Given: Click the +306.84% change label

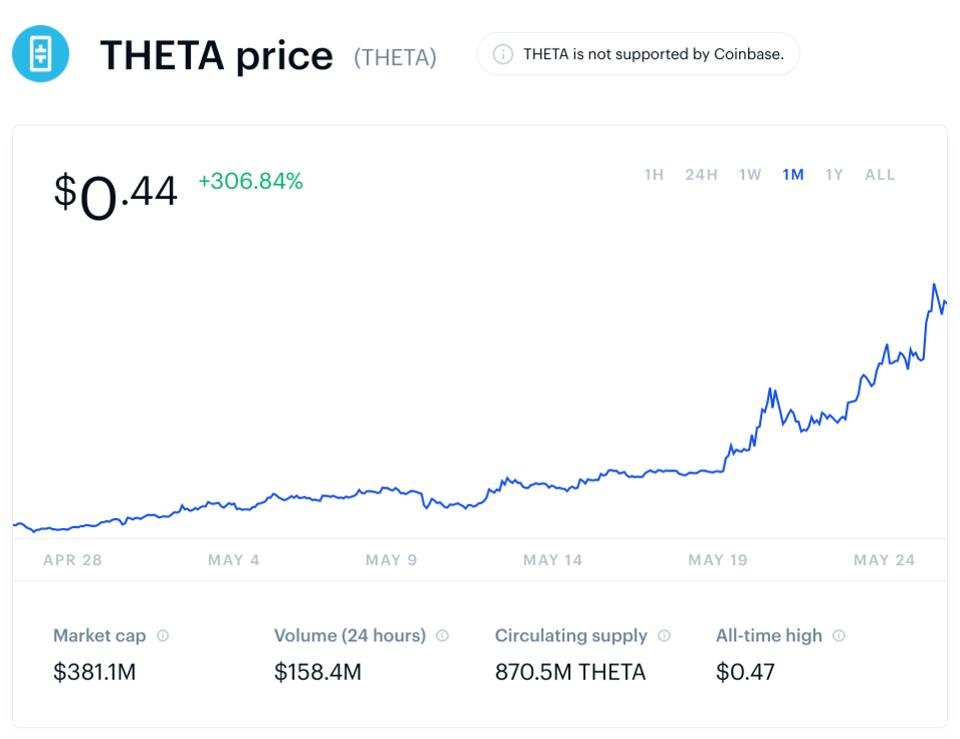Looking at the screenshot, I should click(250, 181).
